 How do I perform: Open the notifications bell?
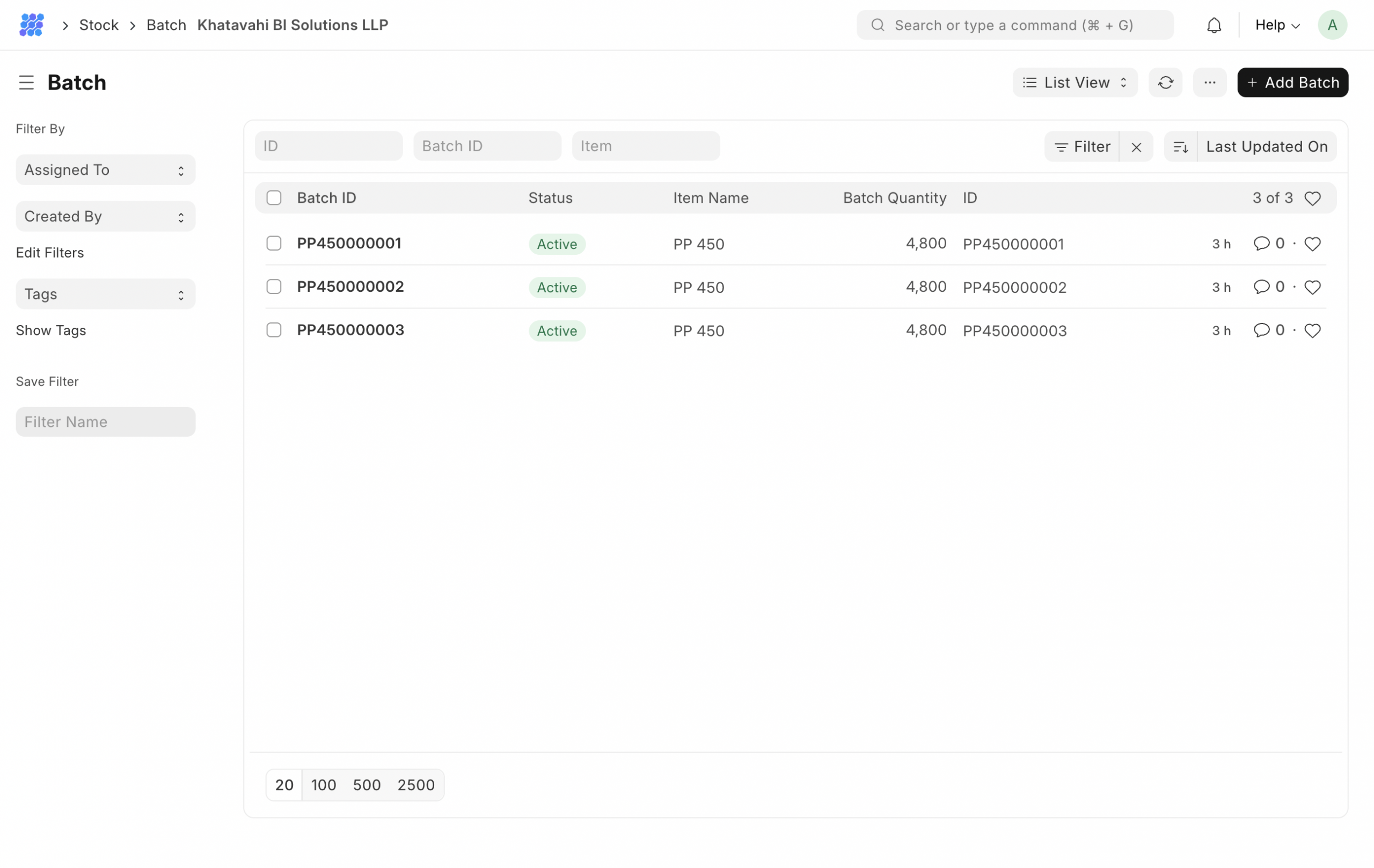[1214, 25]
